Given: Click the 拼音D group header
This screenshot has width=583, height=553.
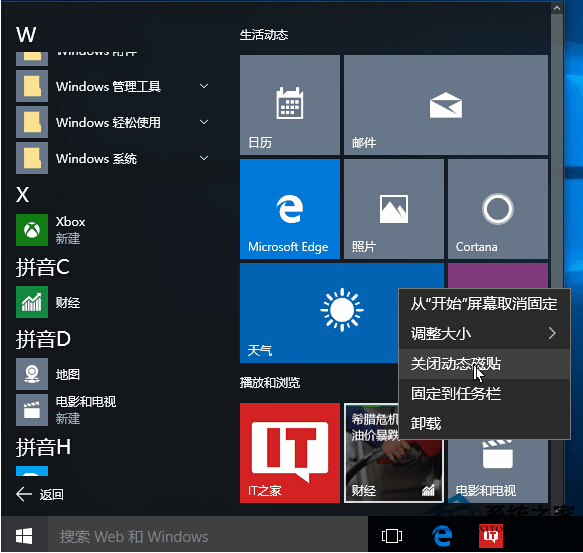Looking at the screenshot, I should coord(43,339).
